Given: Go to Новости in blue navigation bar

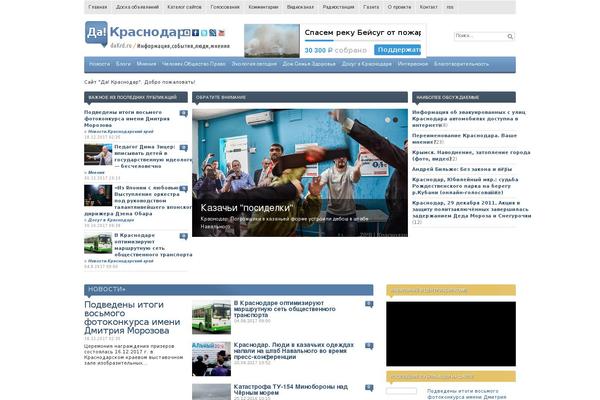Looking at the screenshot, I should point(99,64).
